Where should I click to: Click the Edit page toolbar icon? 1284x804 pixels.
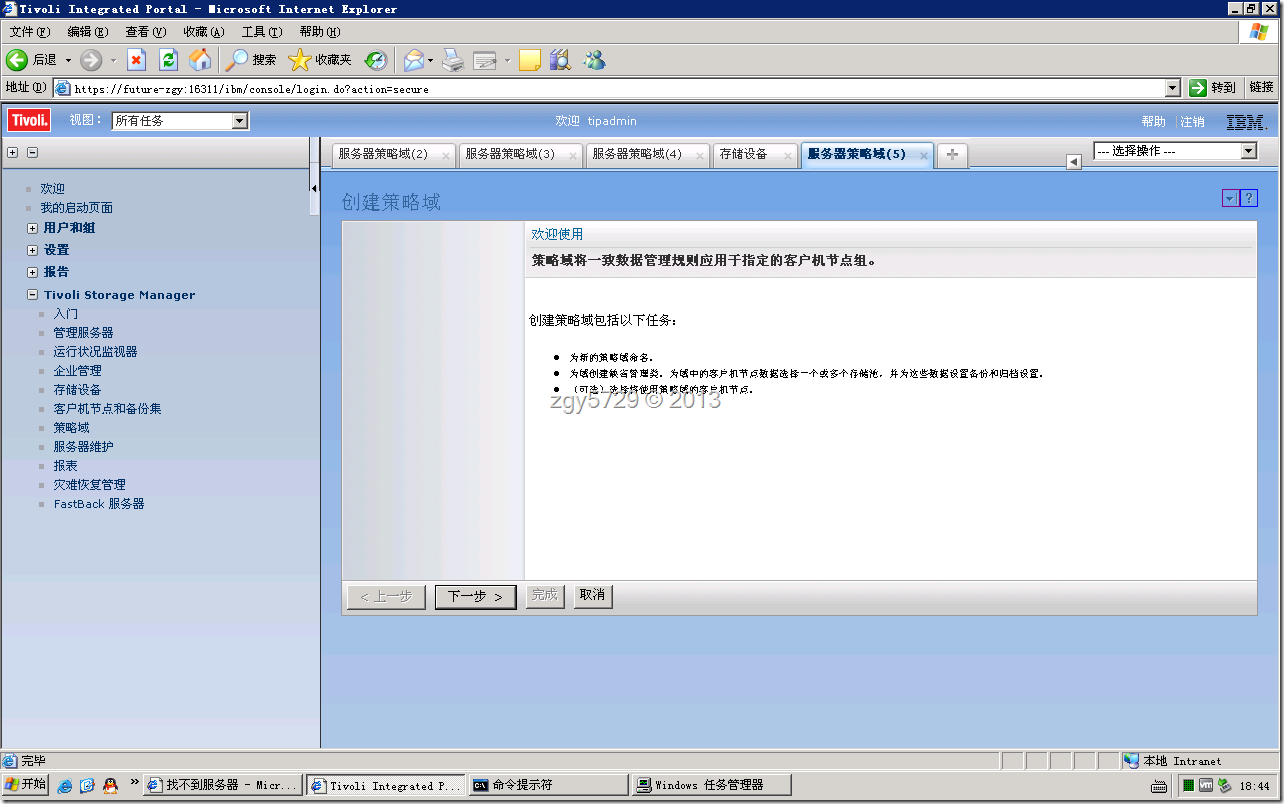tap(485, 60)
